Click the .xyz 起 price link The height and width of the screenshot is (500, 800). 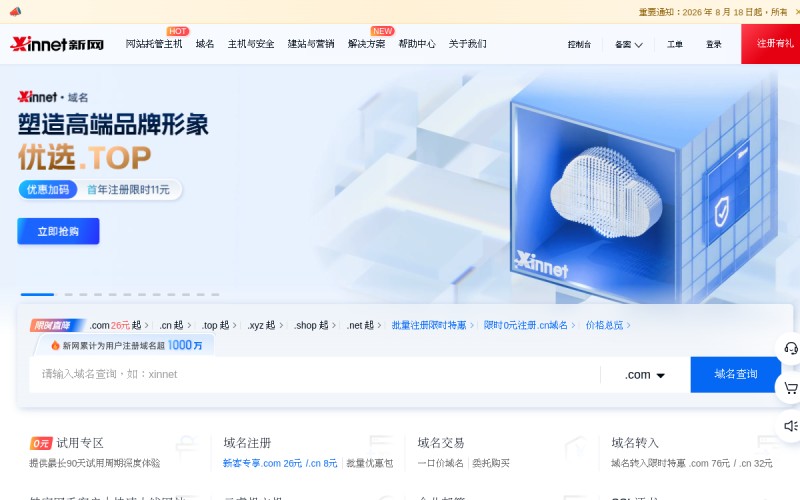265,326
